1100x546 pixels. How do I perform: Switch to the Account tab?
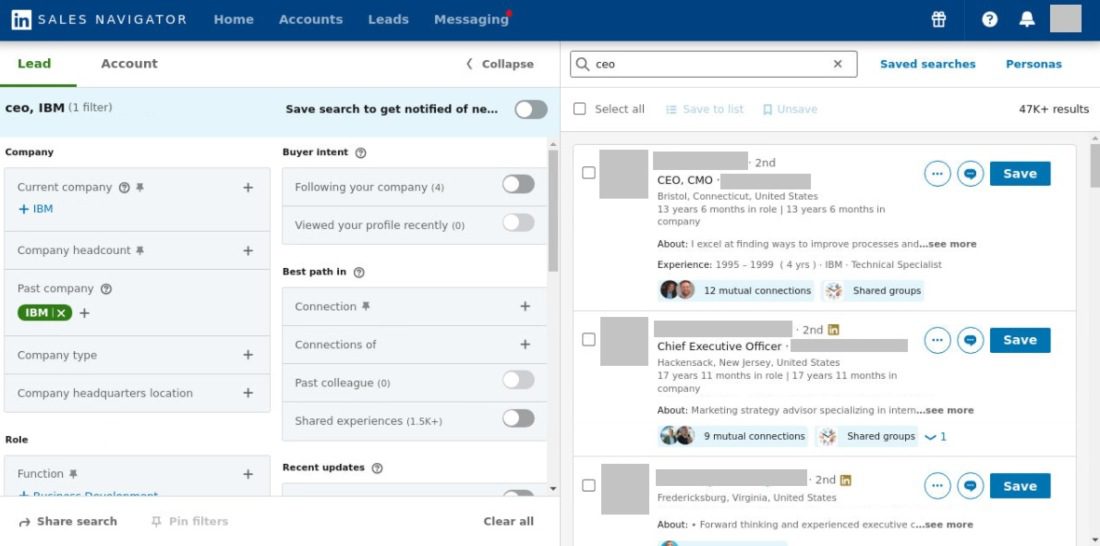click(129, 63)
